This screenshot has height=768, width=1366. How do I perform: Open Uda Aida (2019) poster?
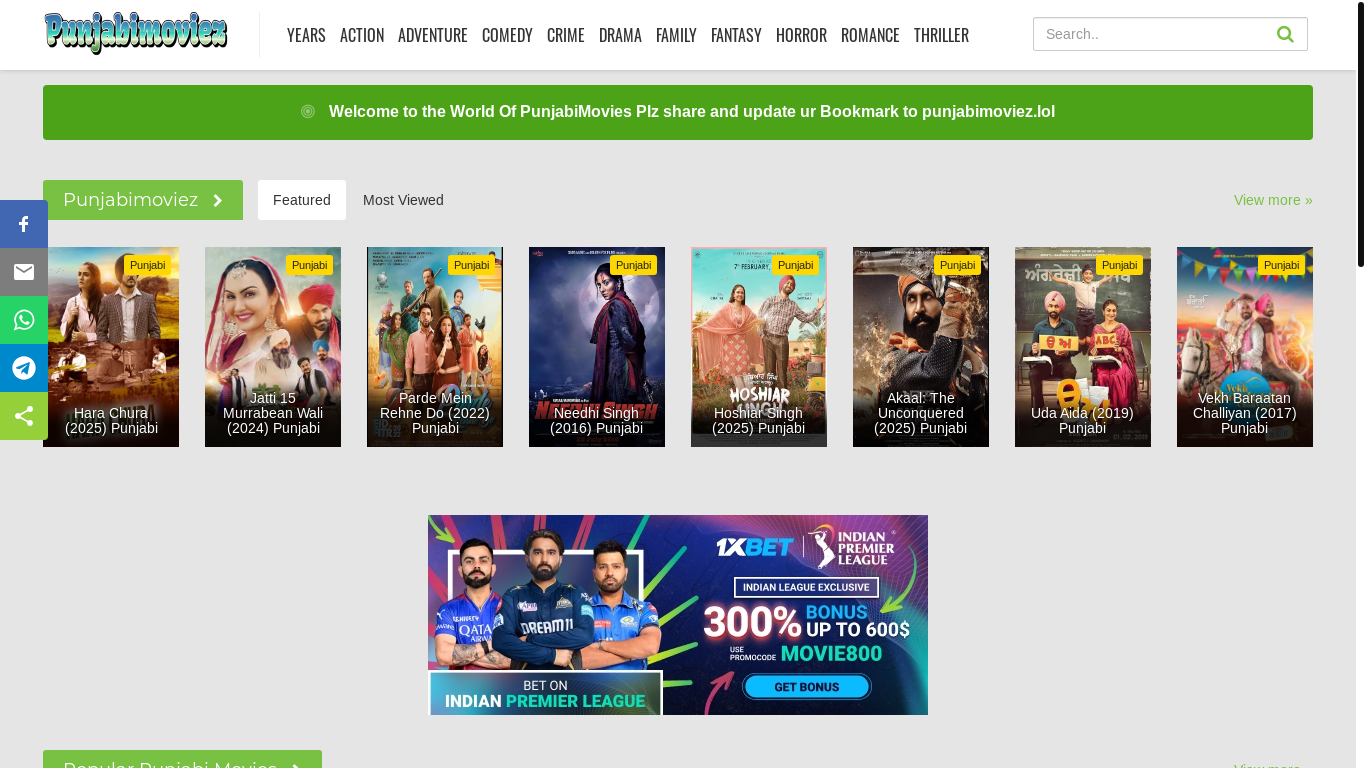tap(1083, 347)
